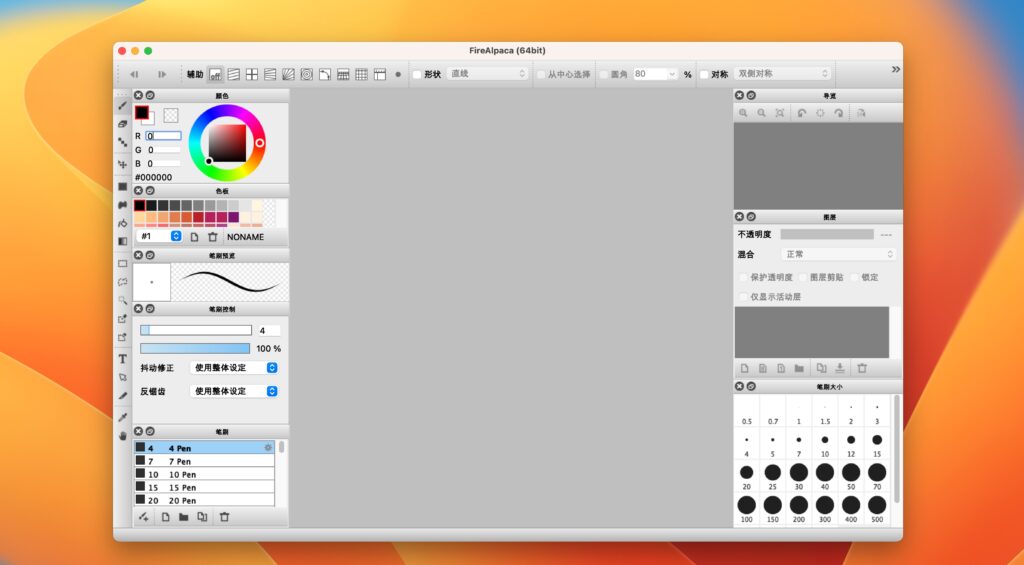Turn snap guide off with 'off' icon
Viewport: 1024px width, 565px height.
(215, 74)
